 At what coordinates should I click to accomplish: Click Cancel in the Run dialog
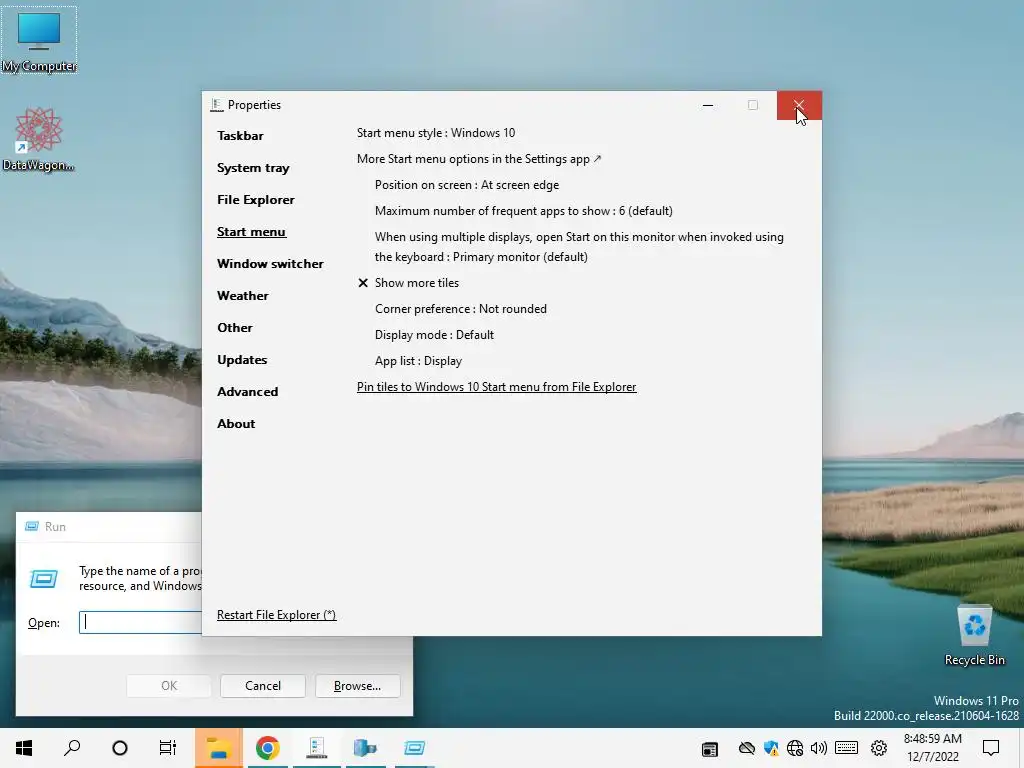[263, 686]
